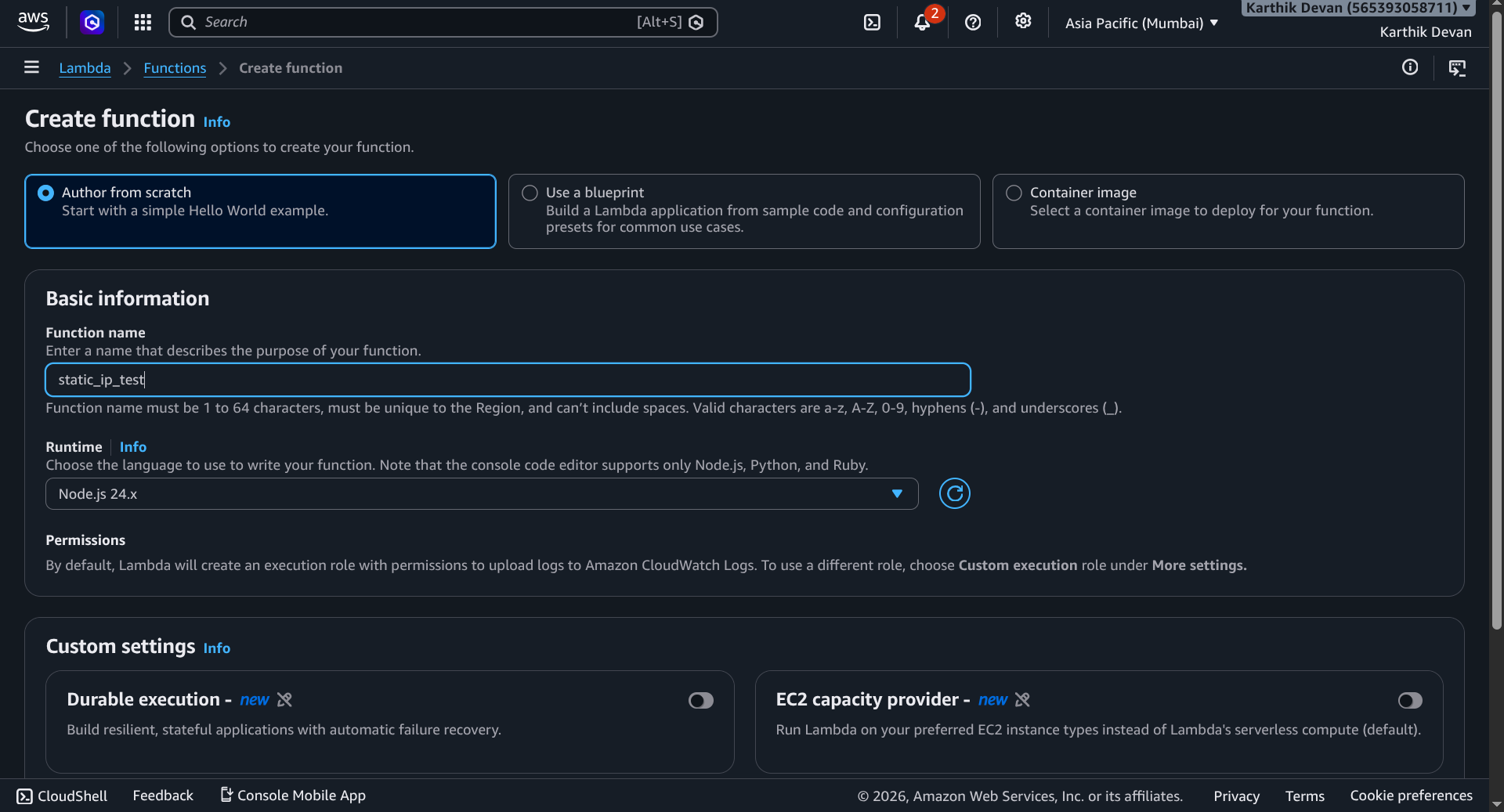The height and width of the screenshot is (812, 1504).
Task: Open Console Mobile App link
Action: 293,796
